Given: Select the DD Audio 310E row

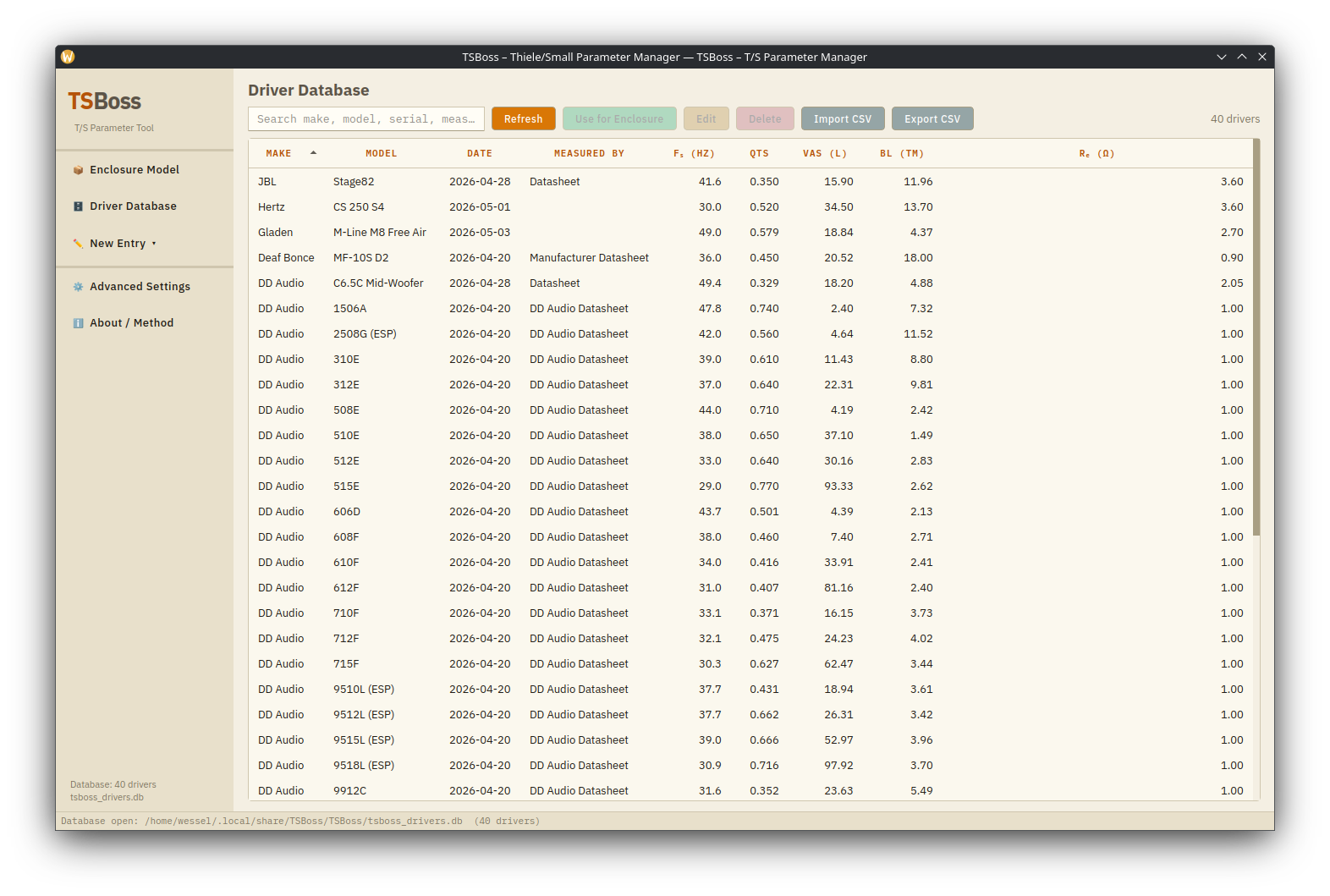Looking at the screenshot, I should coord(750,360).
